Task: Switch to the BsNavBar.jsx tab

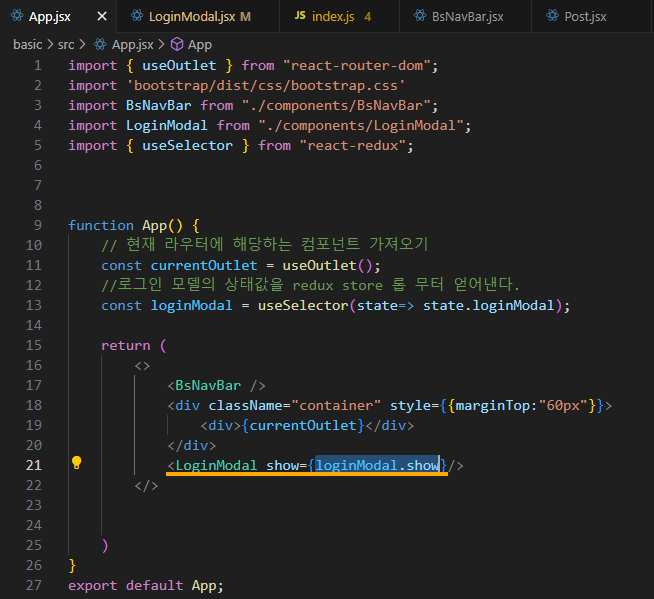Action: tap(465, 16)
